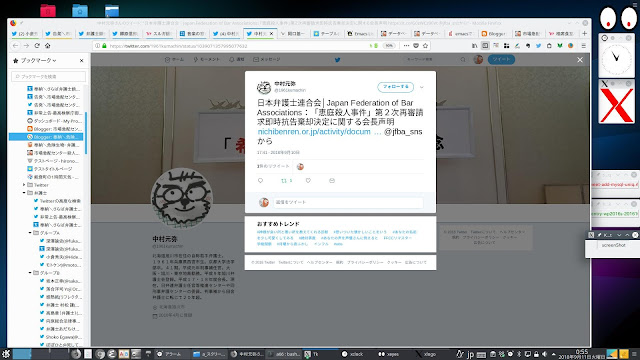Open the Firefox Library icon
This screenshot has width=640, height=360.
pyautogui.click(x=474, y=46)
